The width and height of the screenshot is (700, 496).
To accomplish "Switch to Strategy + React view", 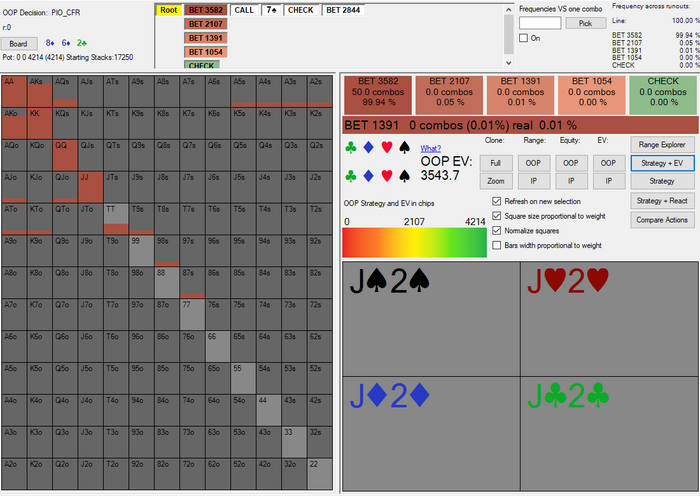I will 662,201.
